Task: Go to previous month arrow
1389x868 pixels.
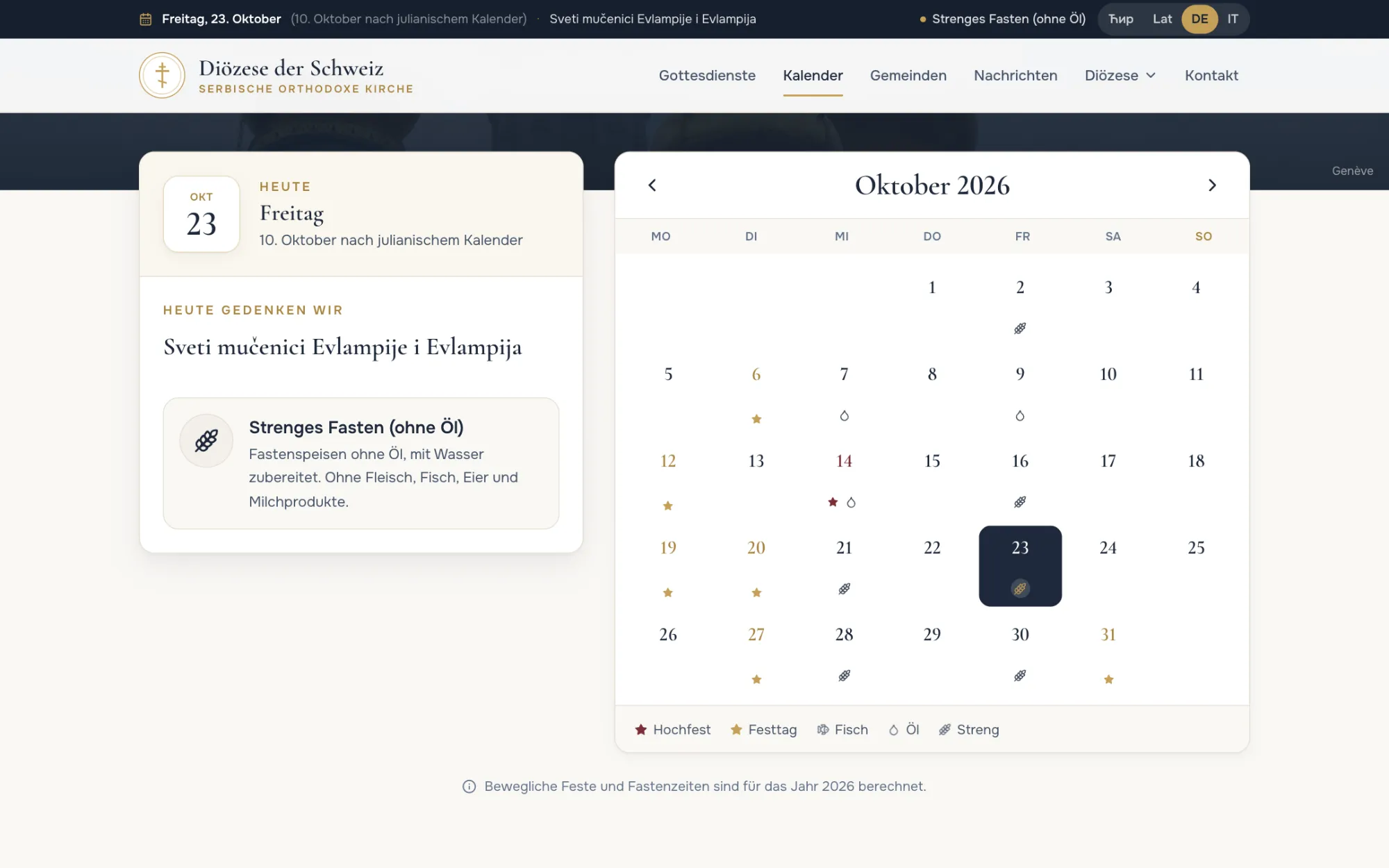Action: click(652, 185)
